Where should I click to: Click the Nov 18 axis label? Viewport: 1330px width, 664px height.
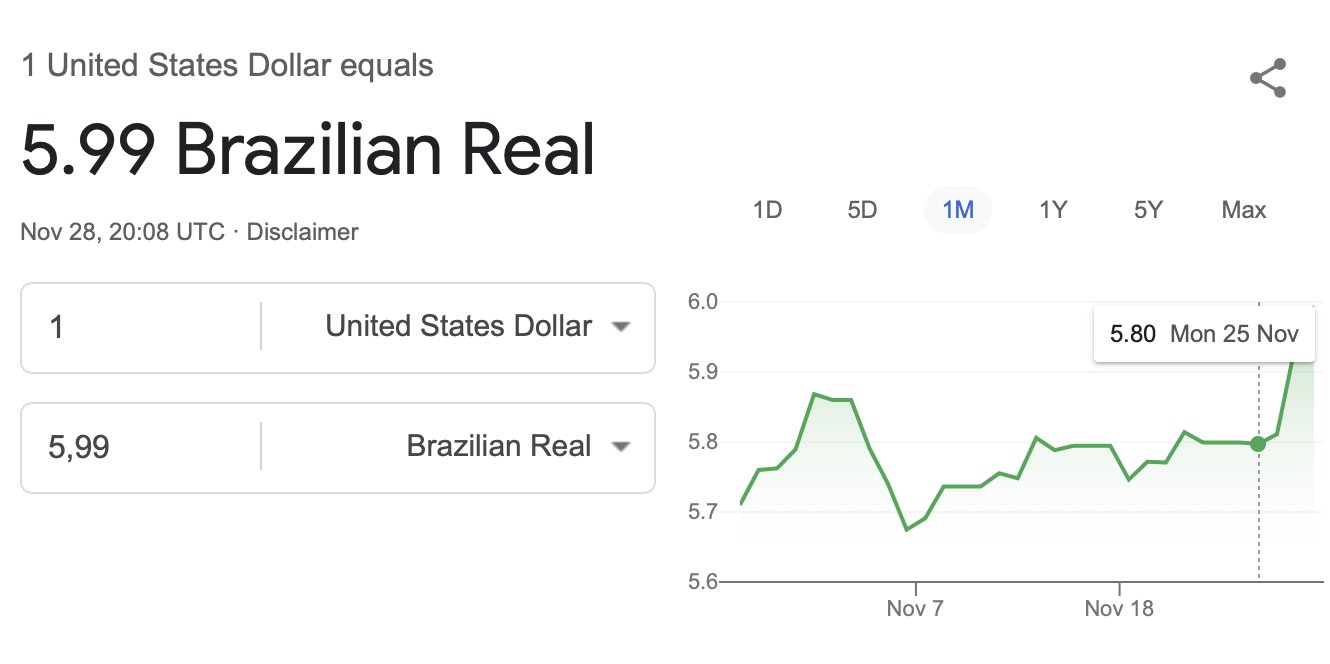[1119, 608]
